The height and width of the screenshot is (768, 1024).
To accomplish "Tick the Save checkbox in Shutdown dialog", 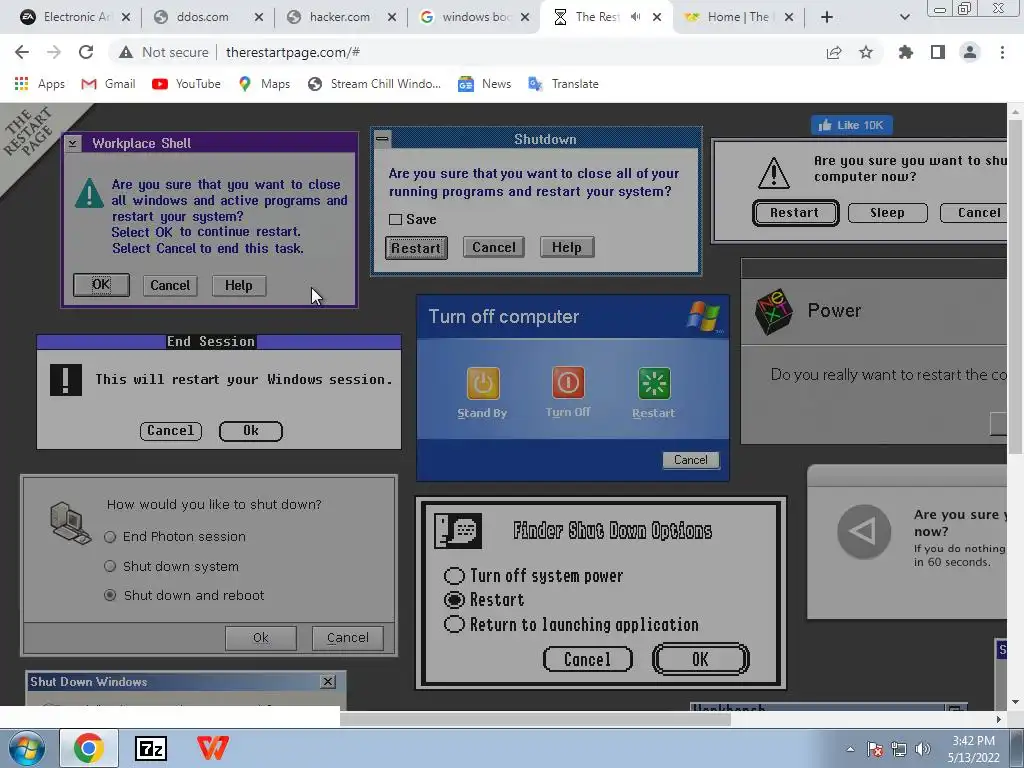I will 395,219.
